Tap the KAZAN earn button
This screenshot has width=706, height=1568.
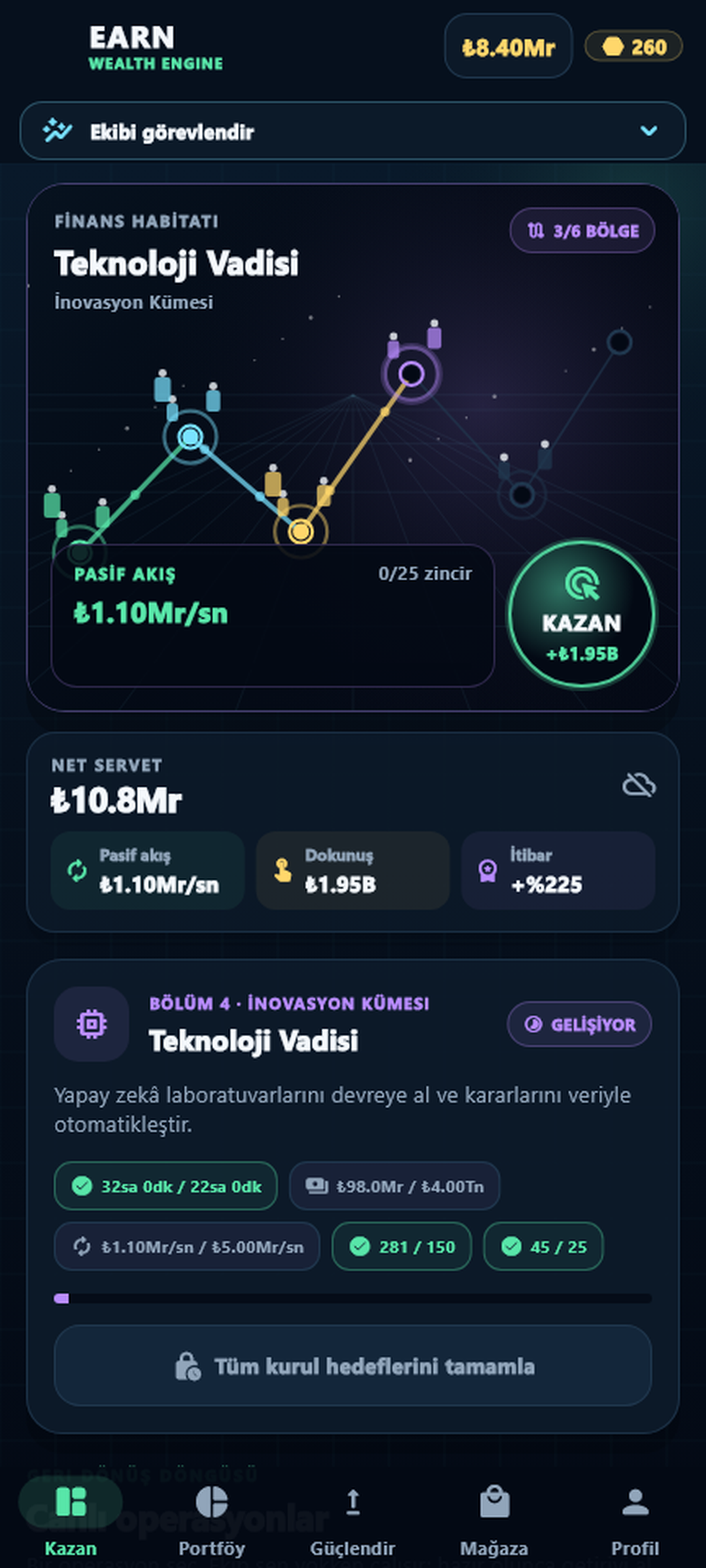click(581, 614)
